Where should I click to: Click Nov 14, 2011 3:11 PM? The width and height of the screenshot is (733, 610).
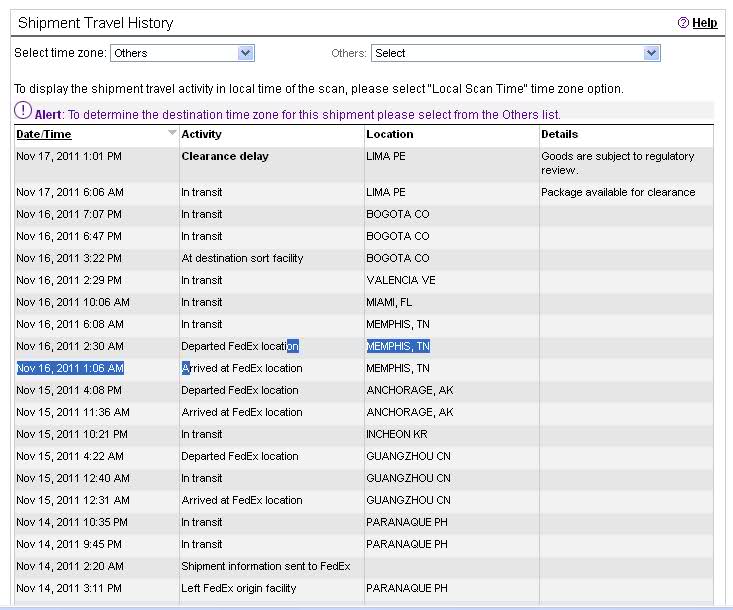pyautogui.click(x=69, y=588)
